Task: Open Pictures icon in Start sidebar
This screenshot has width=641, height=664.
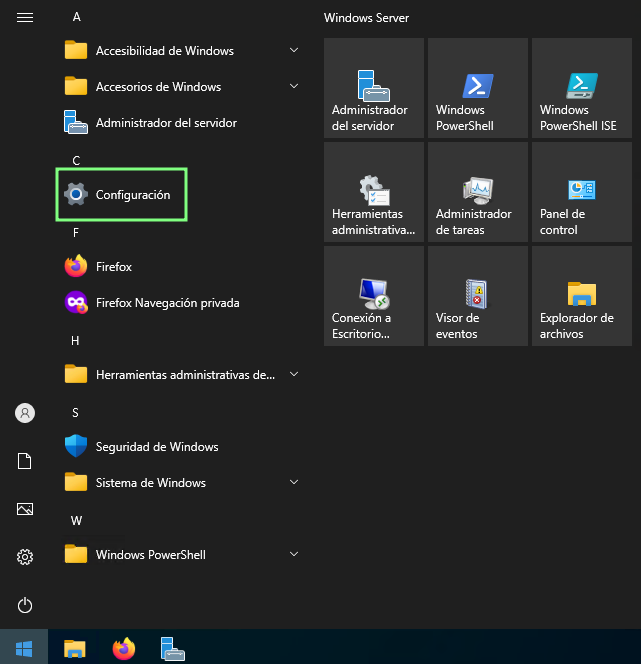Action: tap(25, 509)
